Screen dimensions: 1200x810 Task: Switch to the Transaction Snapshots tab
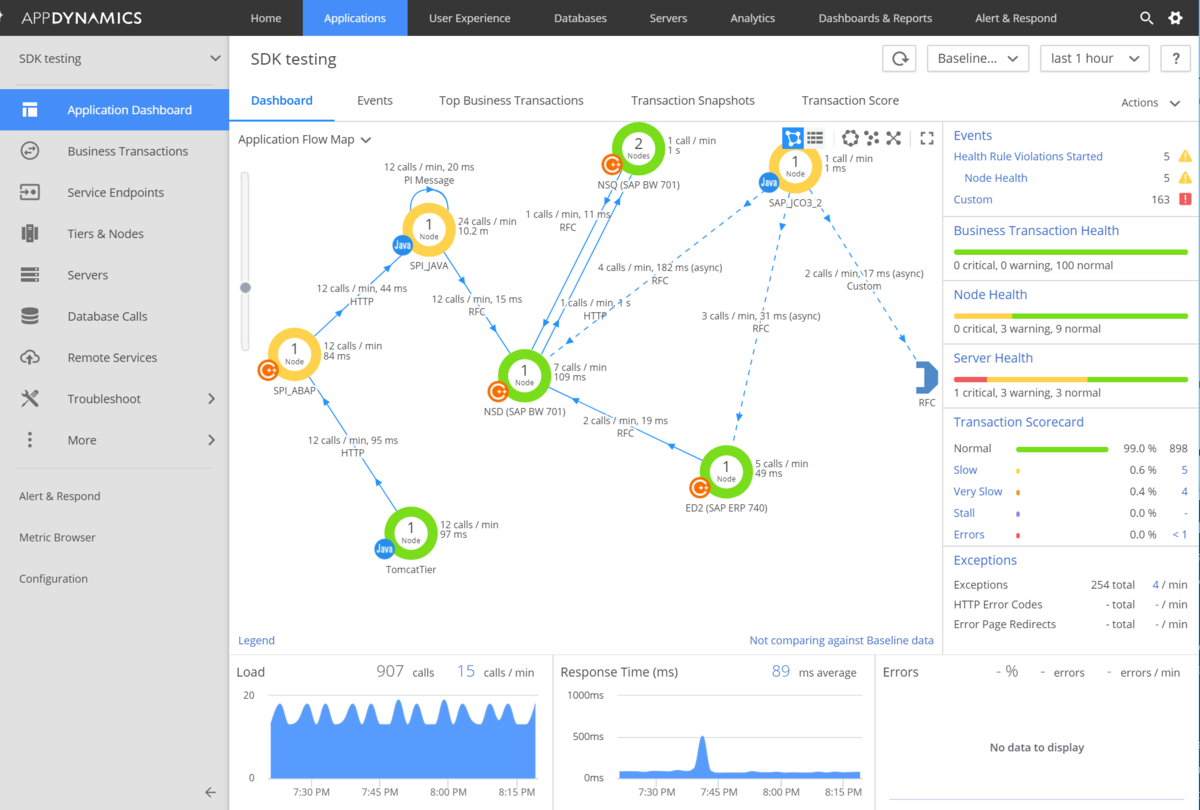(692, 100)
